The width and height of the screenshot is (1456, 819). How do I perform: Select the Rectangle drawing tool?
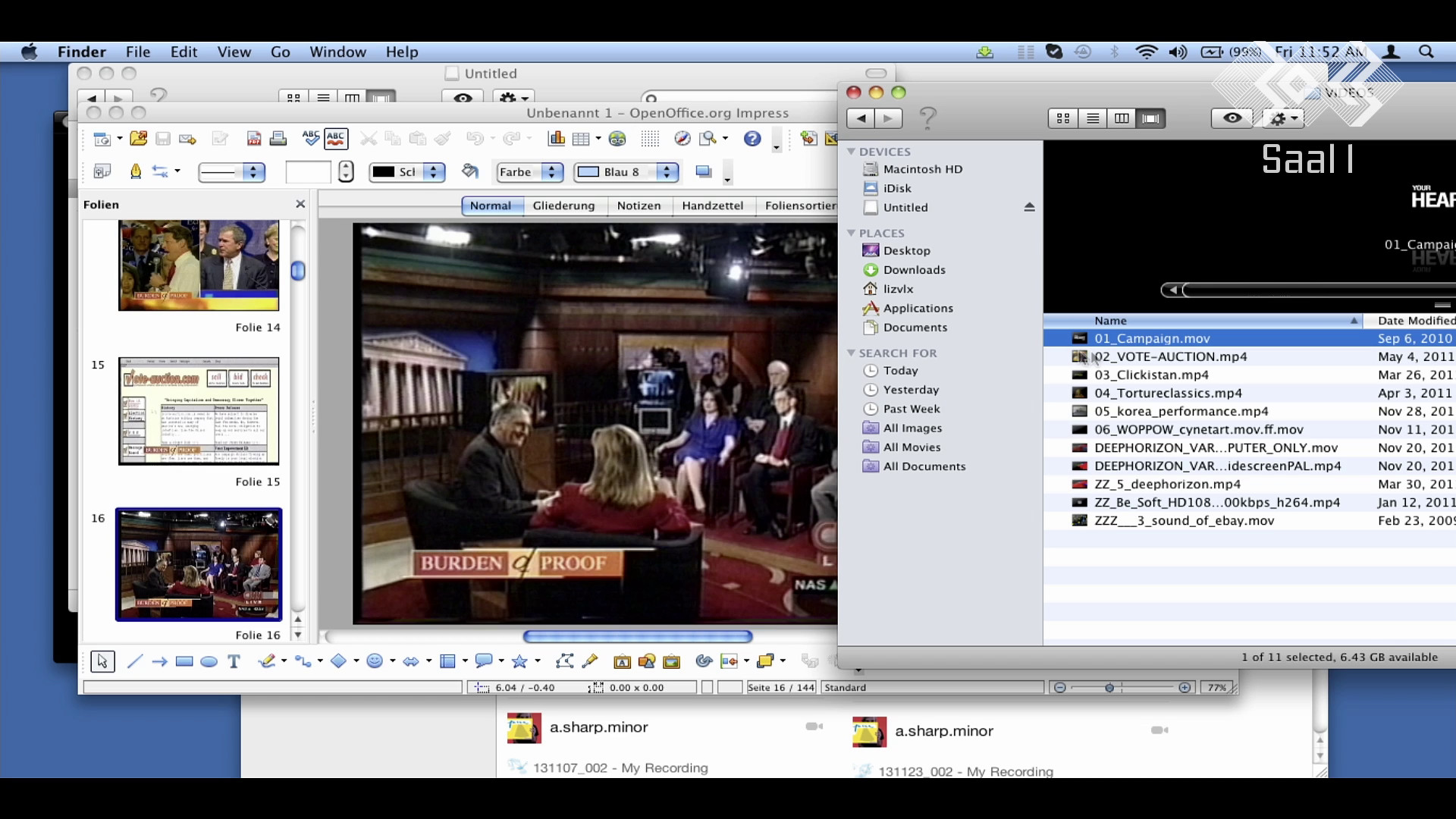pos(184,661)
